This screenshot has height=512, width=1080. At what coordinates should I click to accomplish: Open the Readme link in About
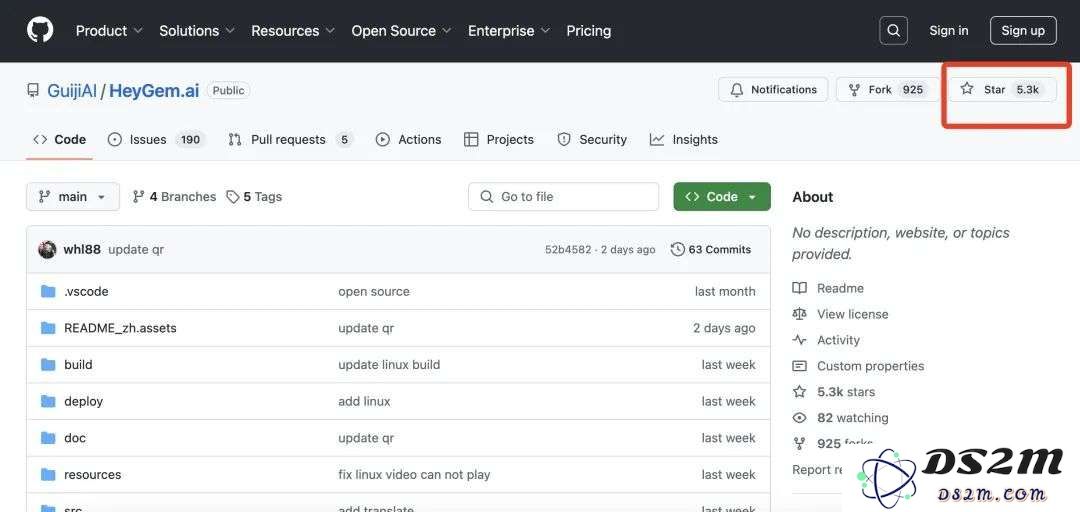(x=840, y=288)
